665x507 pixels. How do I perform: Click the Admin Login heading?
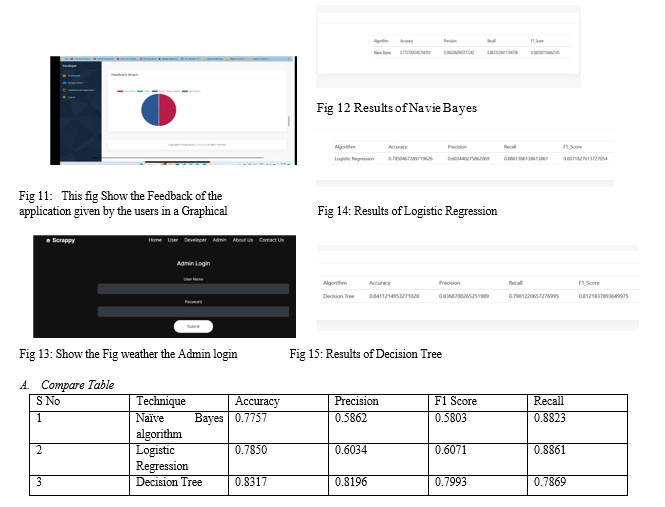193,263
